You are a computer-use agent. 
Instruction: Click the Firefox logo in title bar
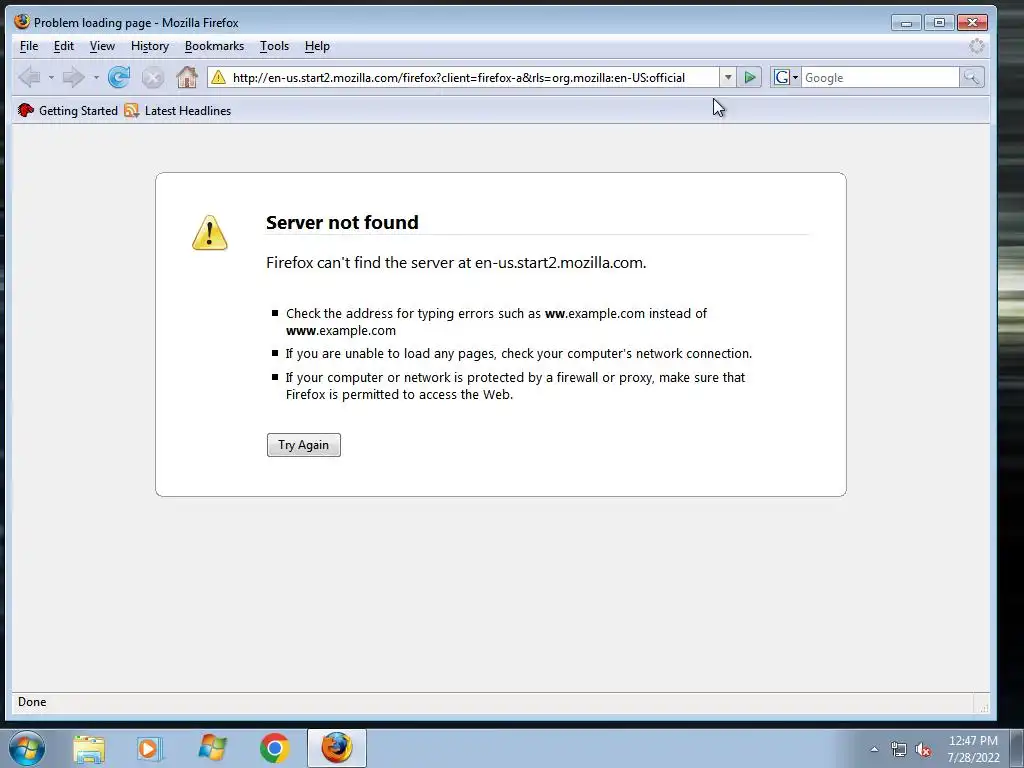(x=22, y=22)
